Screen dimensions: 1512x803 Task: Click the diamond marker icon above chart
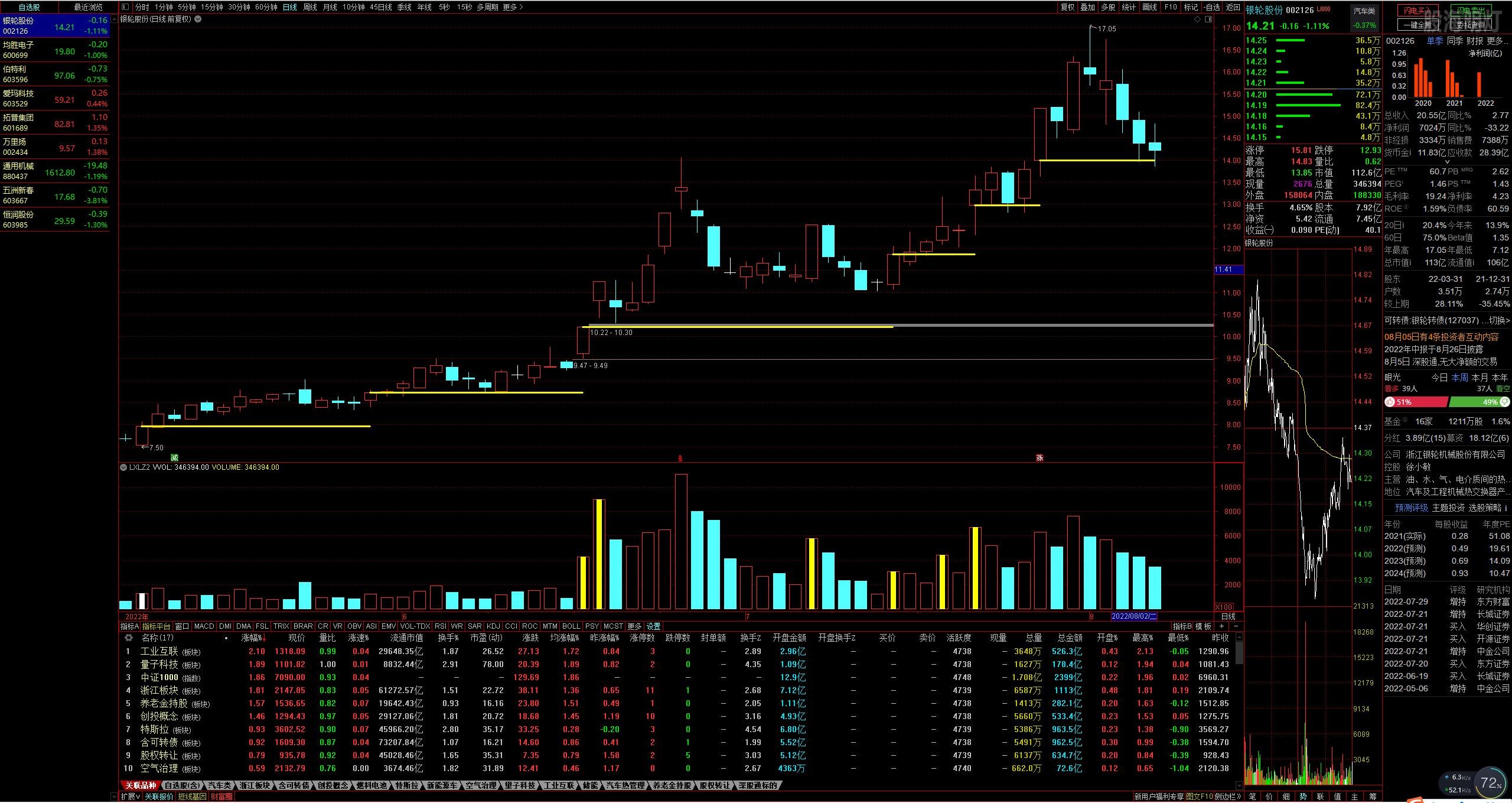click(1197, 19)
